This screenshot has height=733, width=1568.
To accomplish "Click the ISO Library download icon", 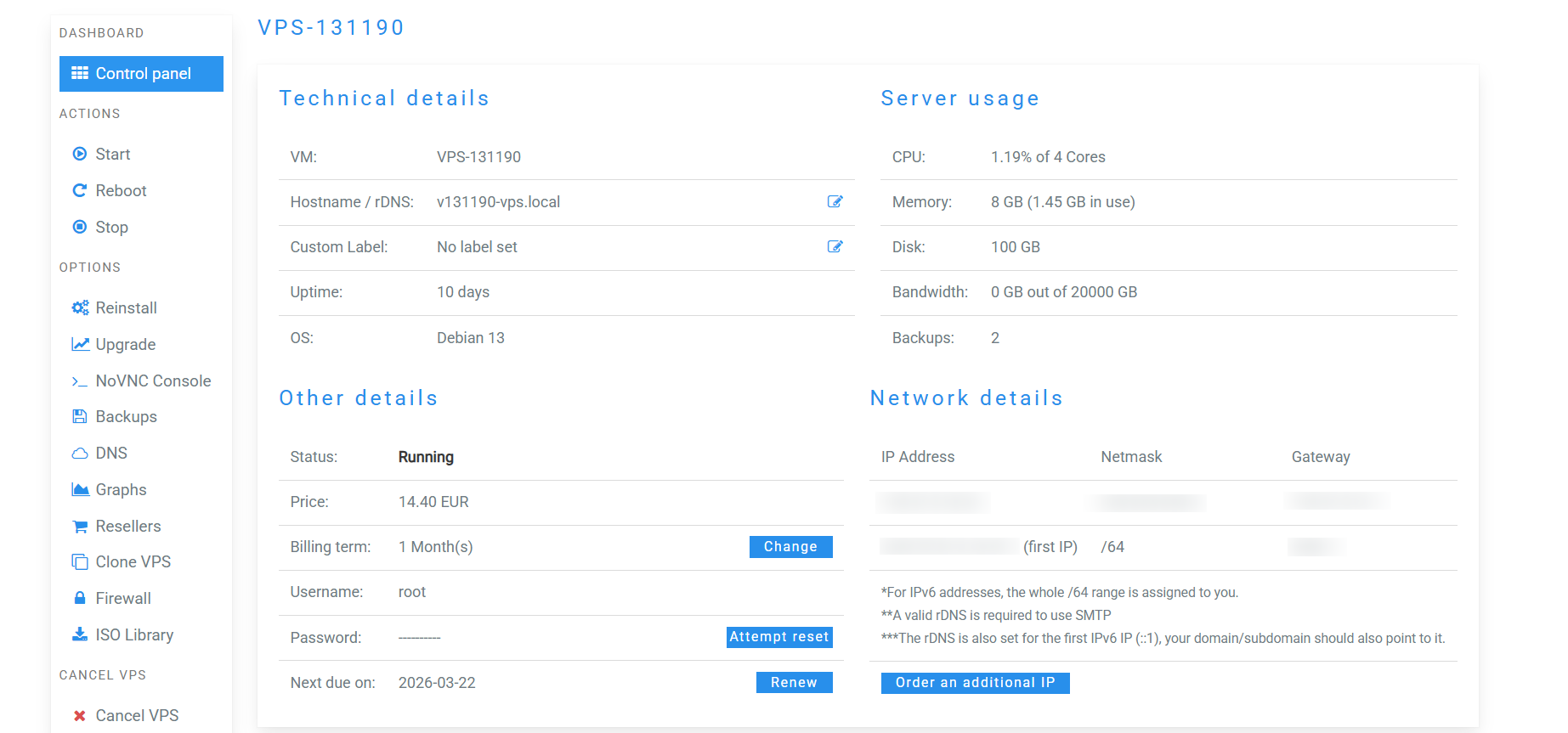I will [80, 634].
